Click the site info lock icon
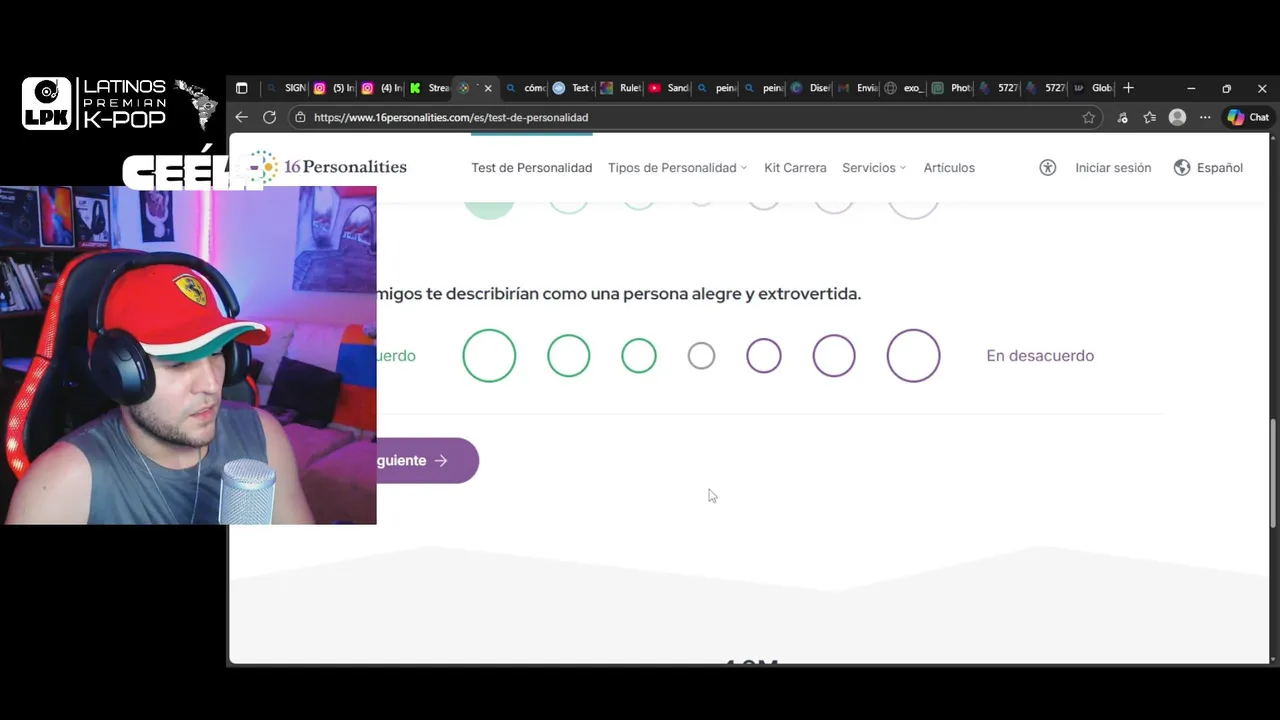This screenshot has width=1280, height=720. [300, 117]
